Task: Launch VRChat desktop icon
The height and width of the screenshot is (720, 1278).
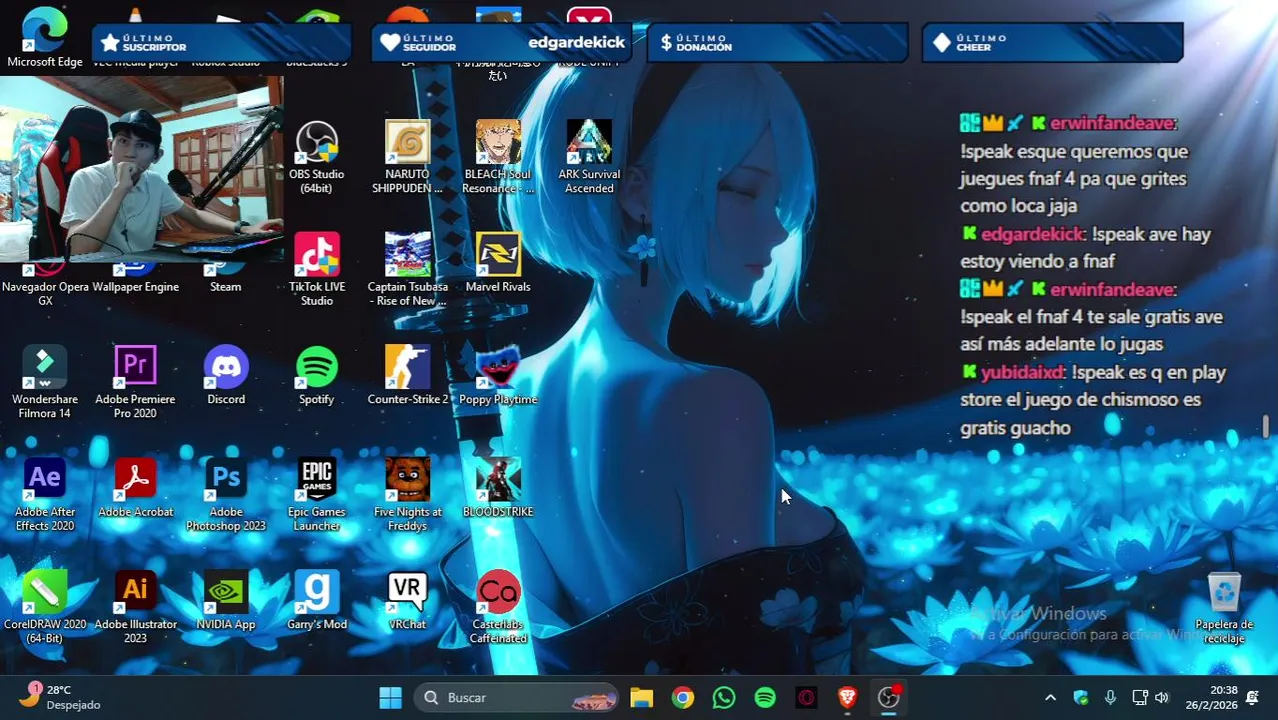Action: click(407, 601)
